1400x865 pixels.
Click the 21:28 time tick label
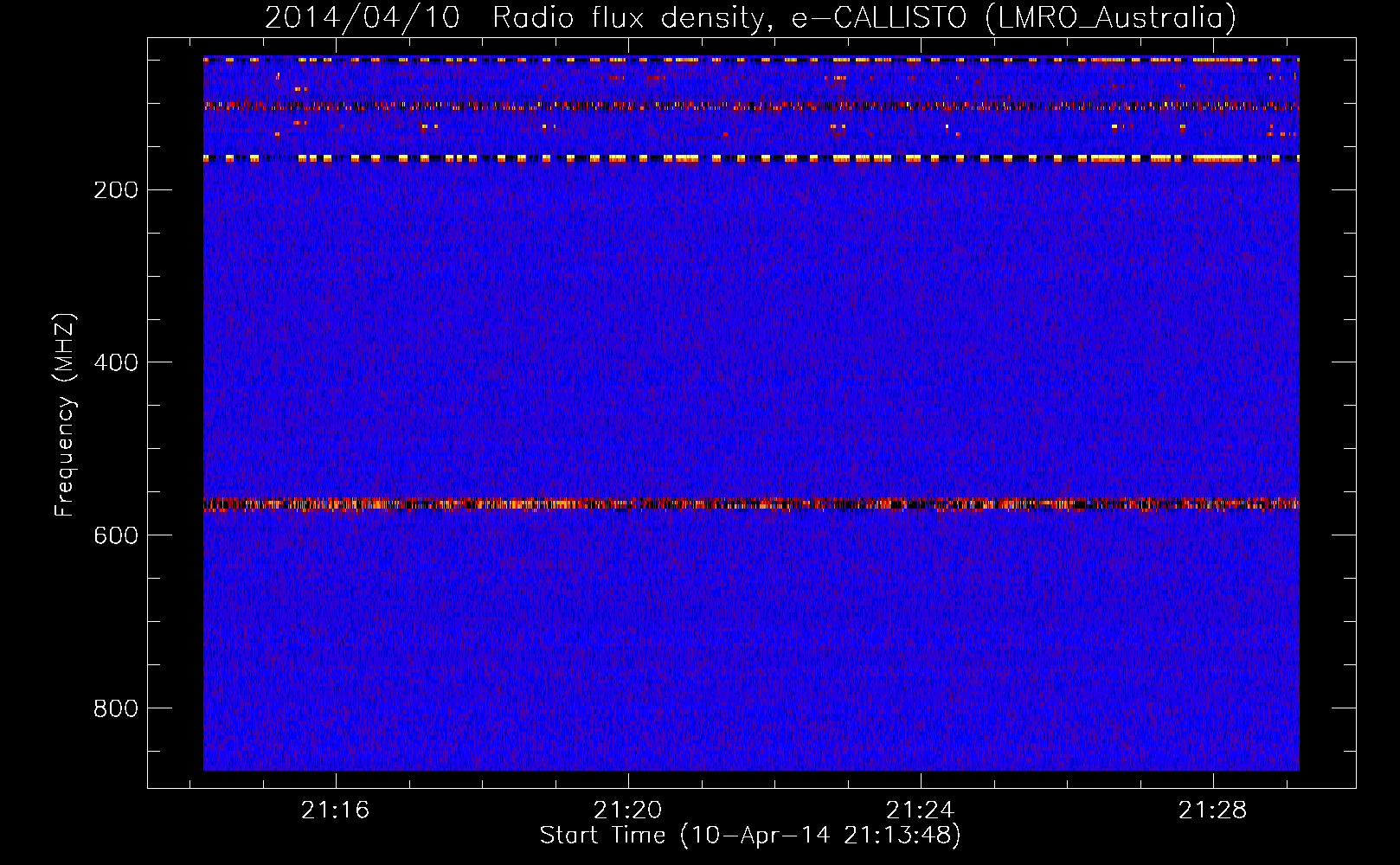pyautogui.click(x=1212, y=811)
